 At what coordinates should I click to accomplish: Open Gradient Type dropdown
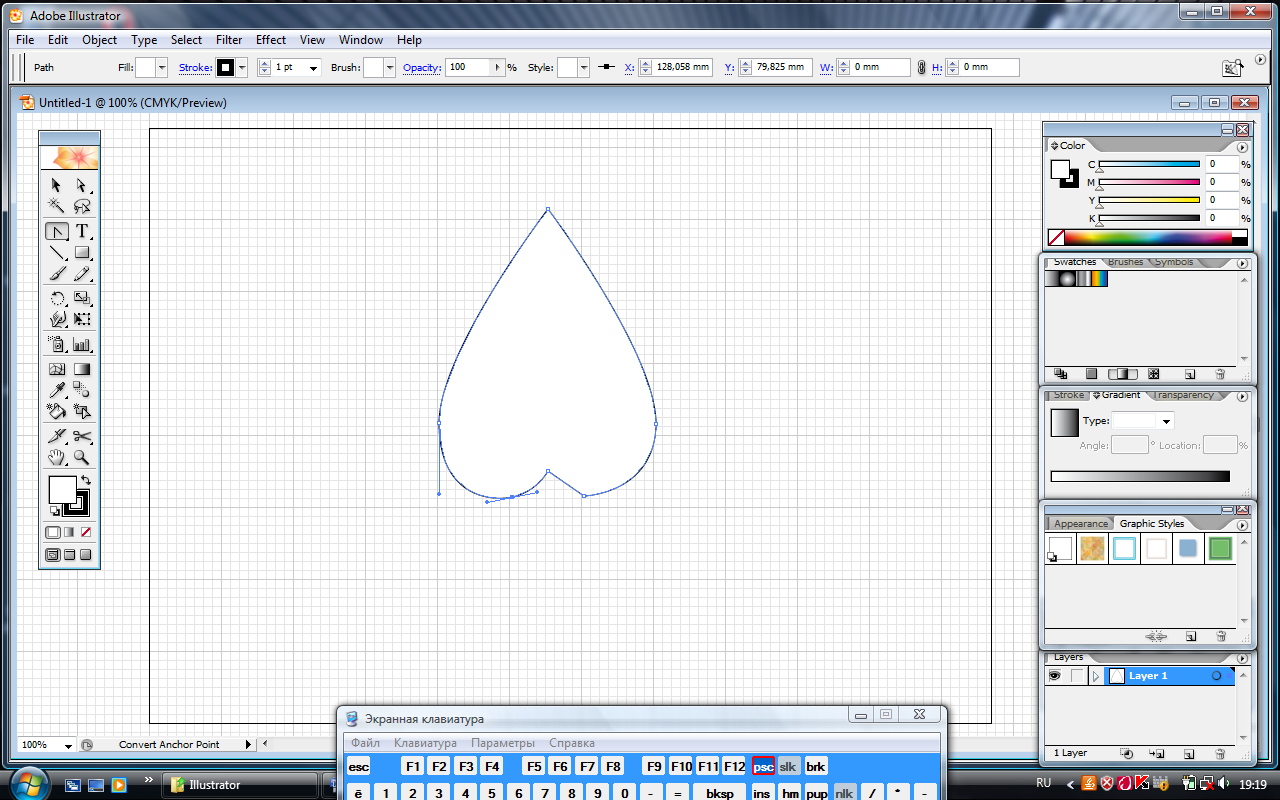click(x=1166, y=421)
